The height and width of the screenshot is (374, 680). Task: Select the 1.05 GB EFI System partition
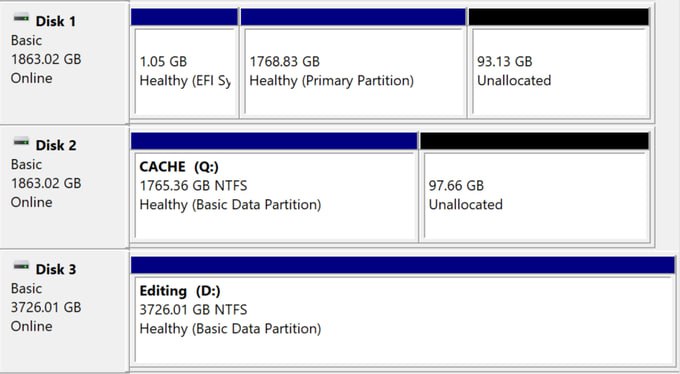[x=185, y=72]
